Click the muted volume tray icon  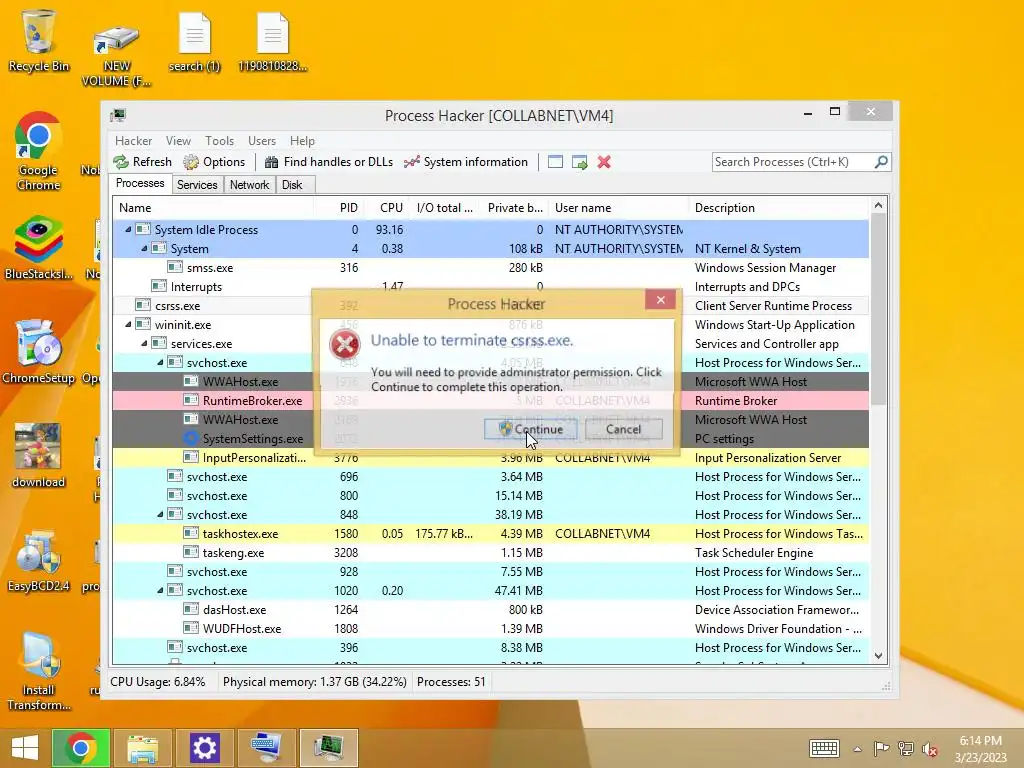pos(930,749)
